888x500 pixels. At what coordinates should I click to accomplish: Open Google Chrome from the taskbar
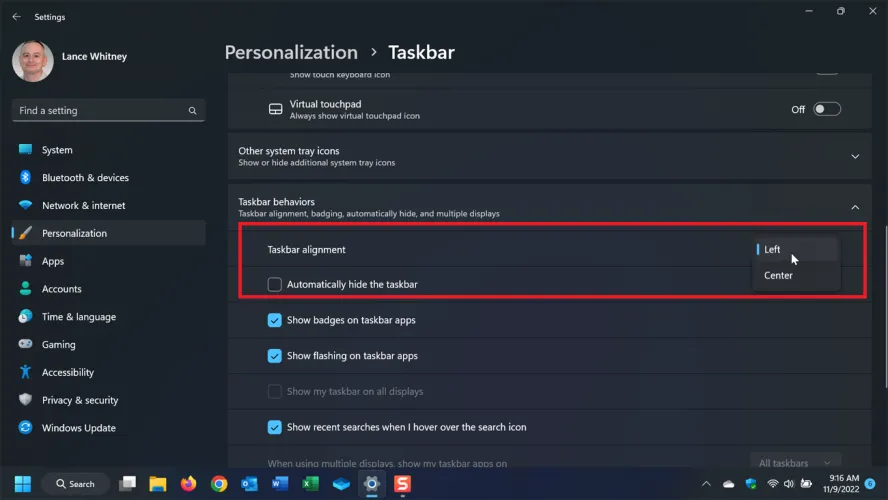[x=219, y=484]
